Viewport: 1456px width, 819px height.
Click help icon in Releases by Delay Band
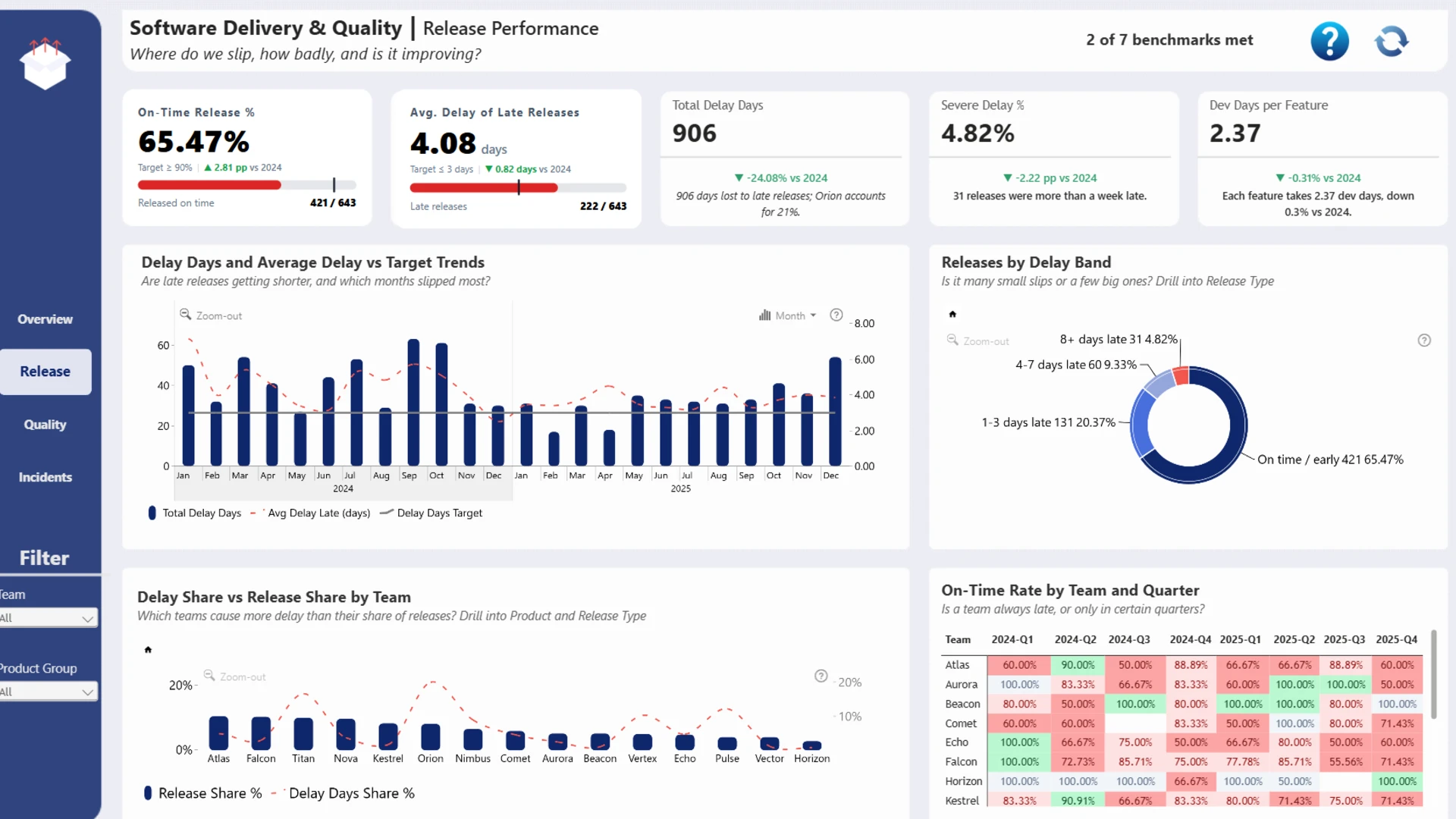click(x=1424, y=340)
